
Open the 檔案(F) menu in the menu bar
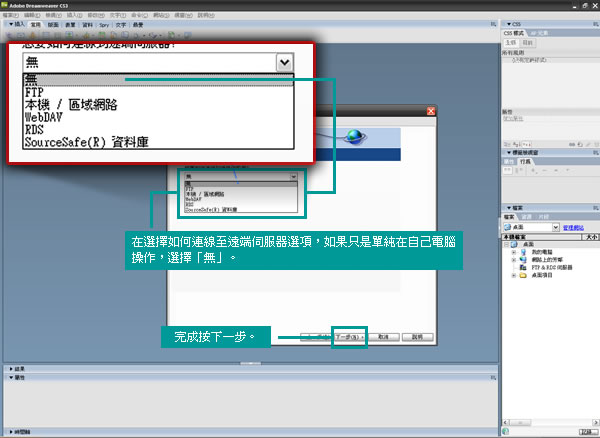coord(10,15)
